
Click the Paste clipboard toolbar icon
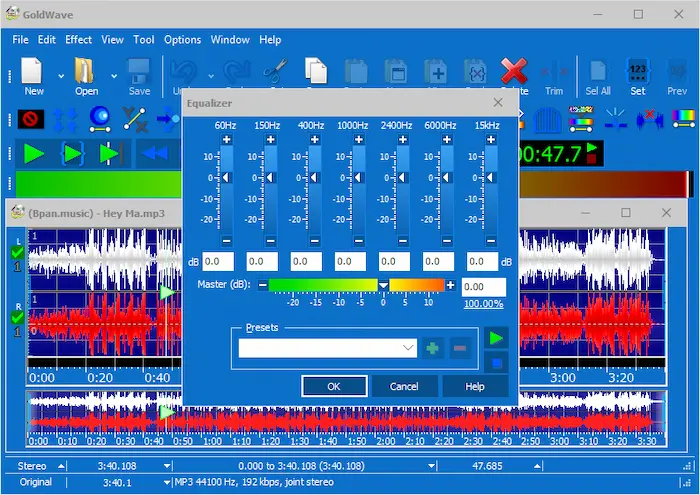[x=356, y=71]
